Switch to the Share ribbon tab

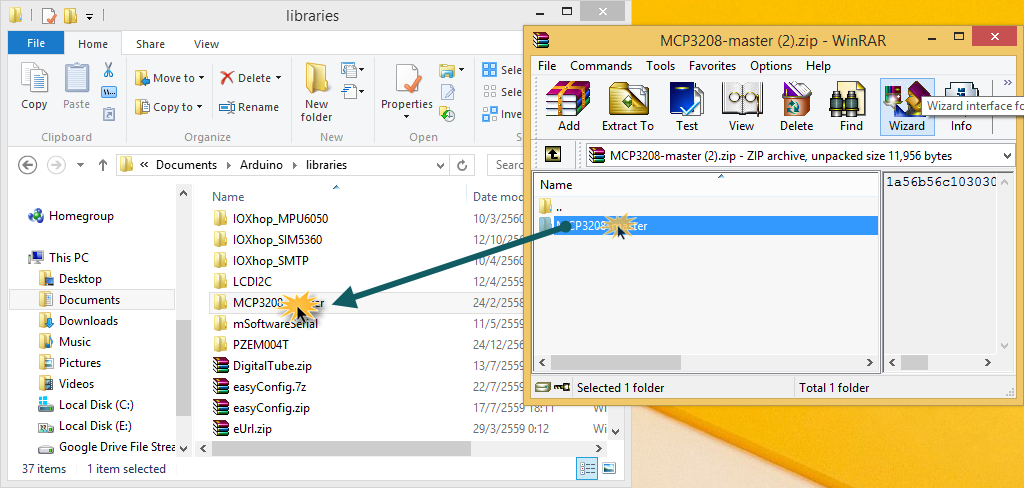click(150, 44)
